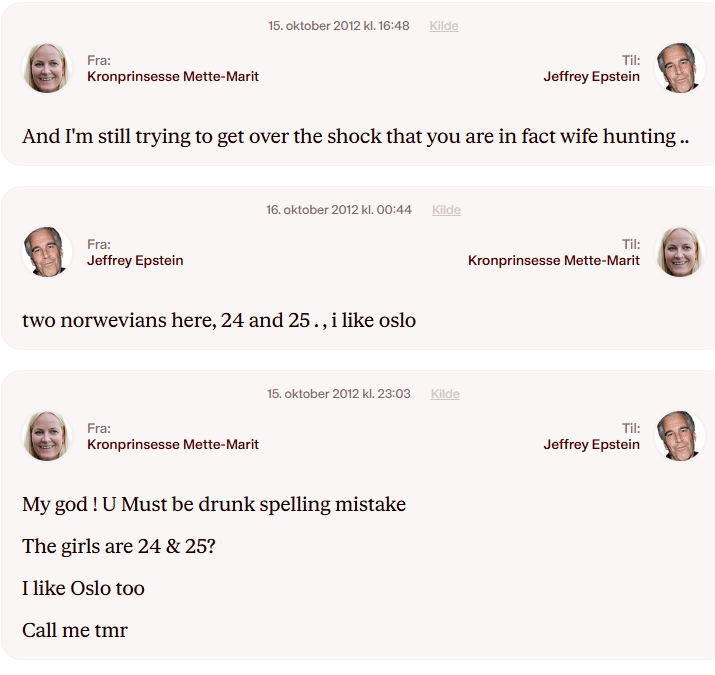Select sender name Jeffrey Epstein in 00:44 message
The image size is (715, 675).
tap(135, 261)
